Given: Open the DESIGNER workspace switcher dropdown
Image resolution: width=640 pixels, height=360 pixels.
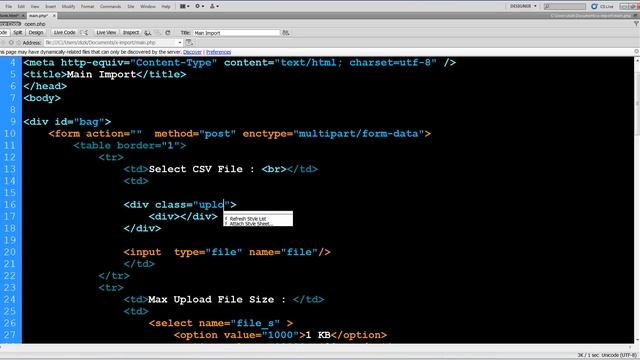Looking at the screenshot, I should pyautogui.click(x=523, y=6).
